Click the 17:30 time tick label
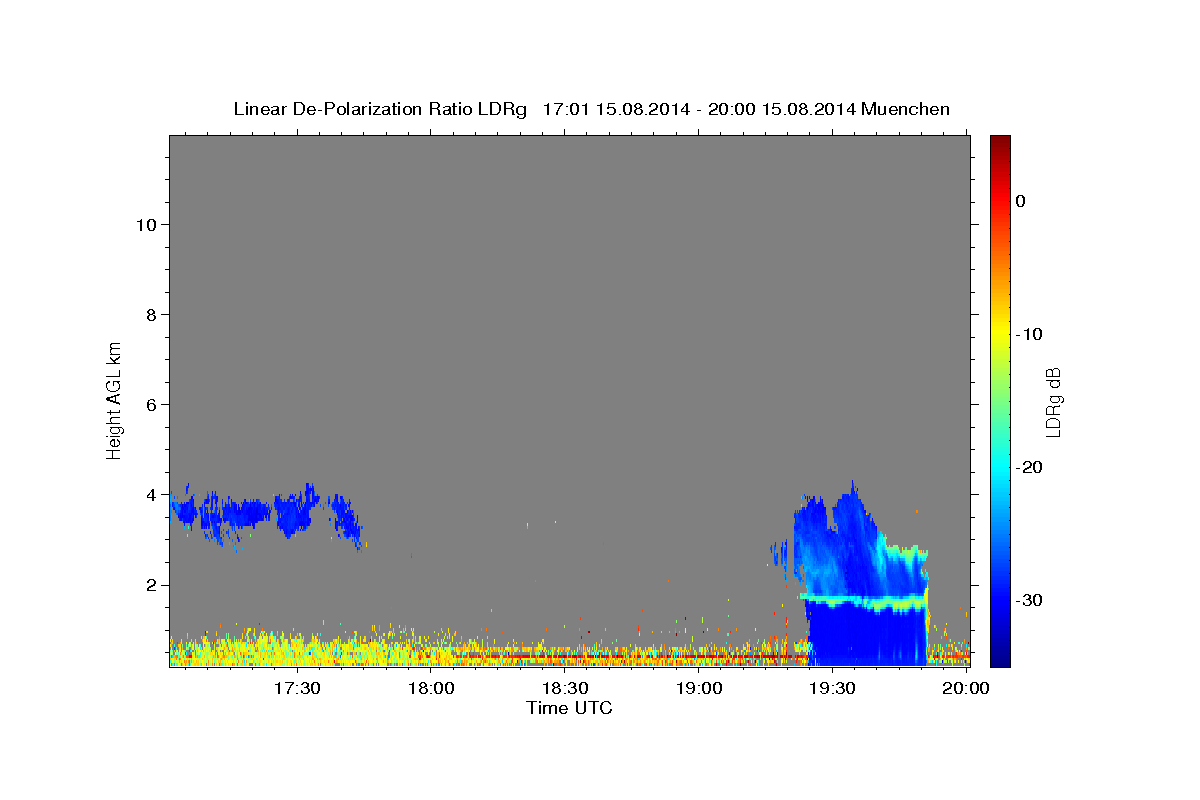 point(297,688)
